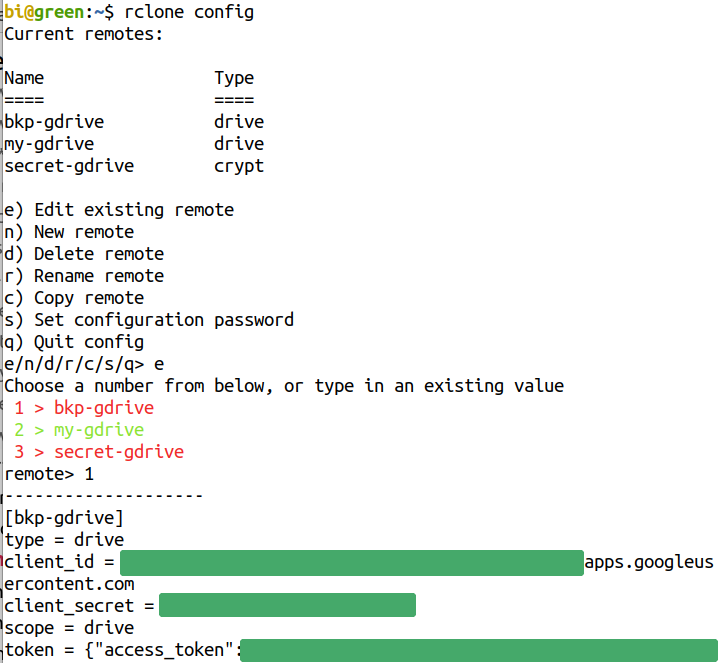The image size is (722, 663).
Task: Click the "e/n/d/r/c/s/q> e" prompt line
Action: click(x=84, y=364)
